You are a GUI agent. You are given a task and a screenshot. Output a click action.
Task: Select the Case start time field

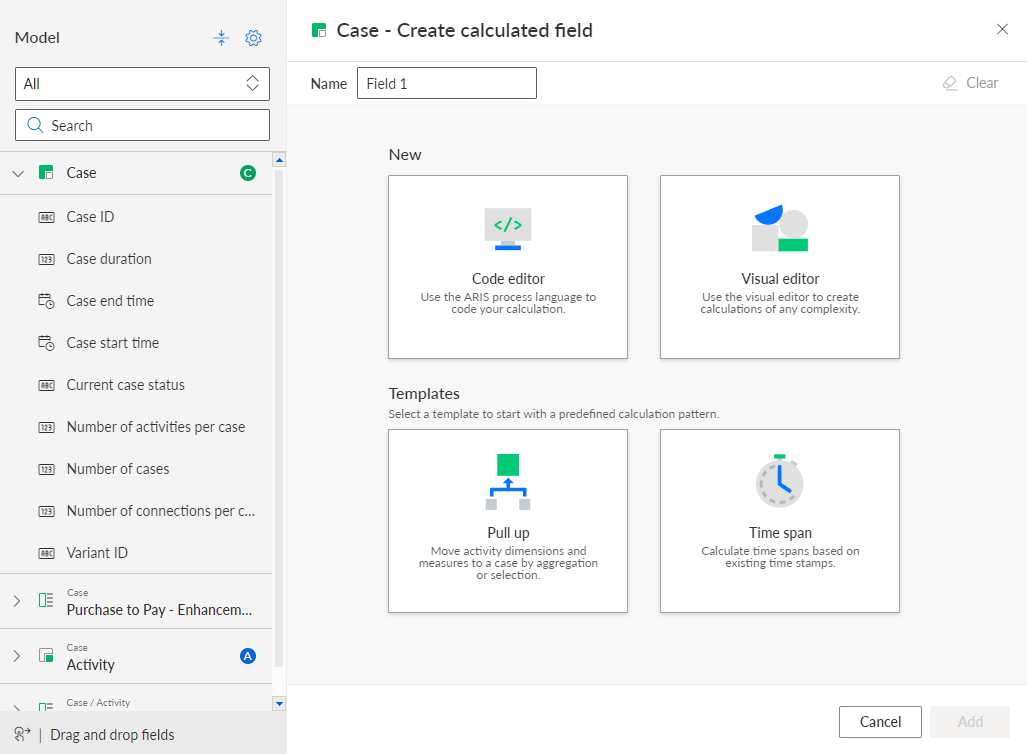136,343
